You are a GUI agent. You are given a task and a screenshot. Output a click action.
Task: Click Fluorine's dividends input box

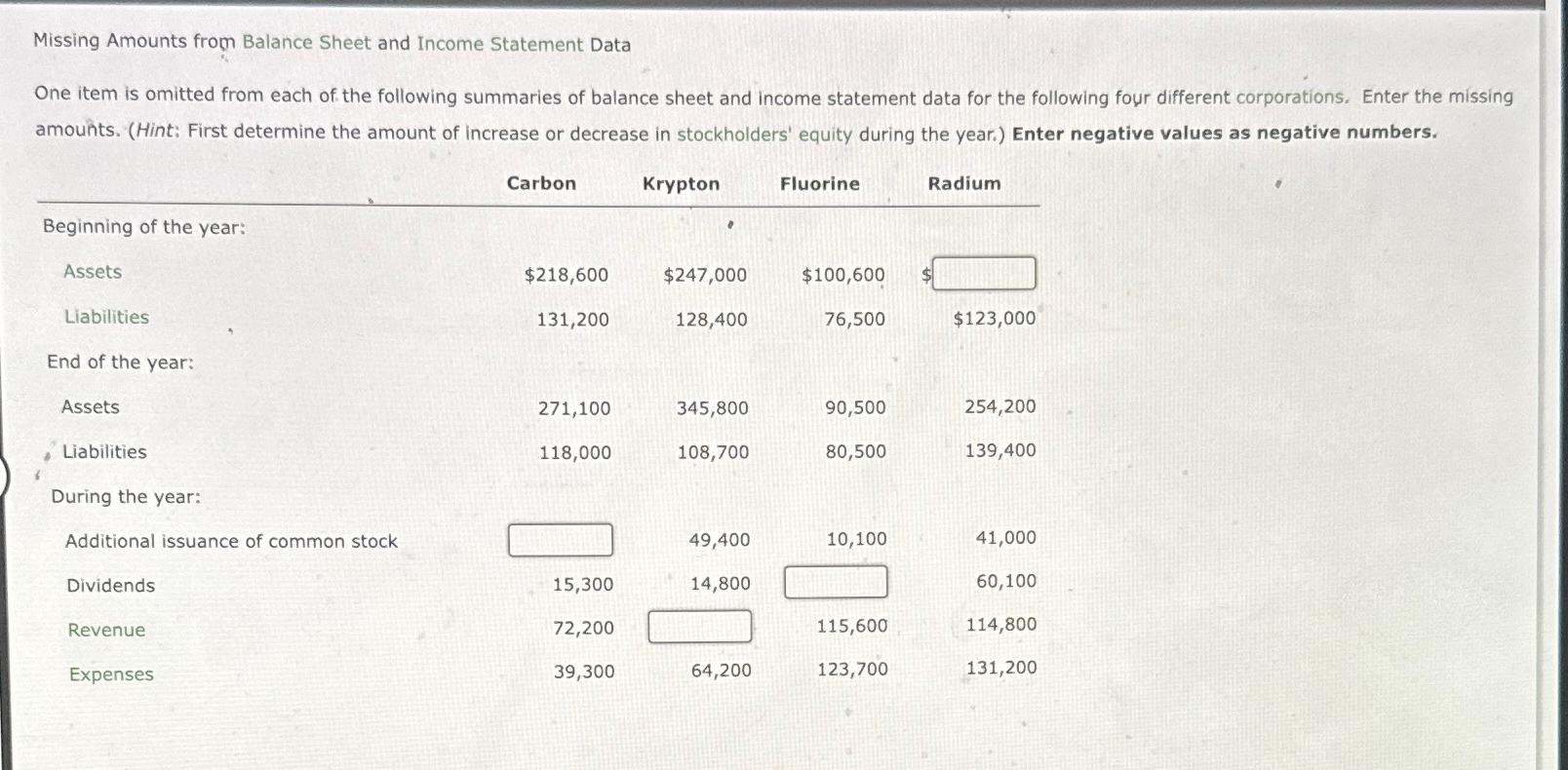coord(835,581)
